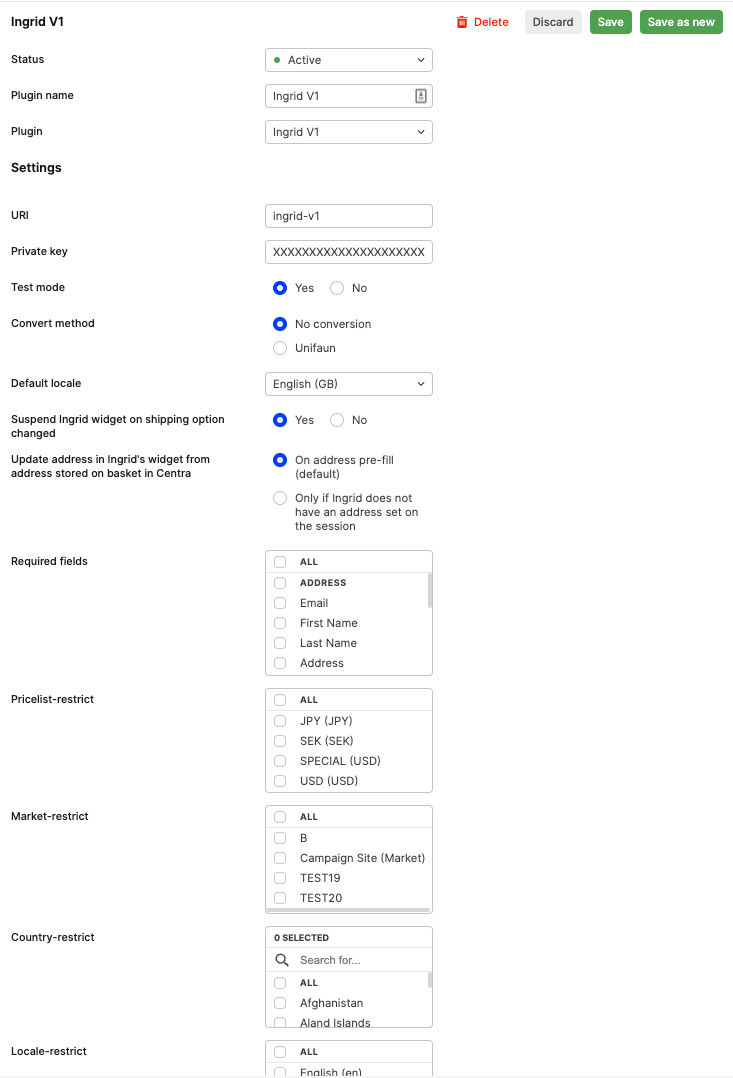
Task: Check the Email required field
Action: 280,603
